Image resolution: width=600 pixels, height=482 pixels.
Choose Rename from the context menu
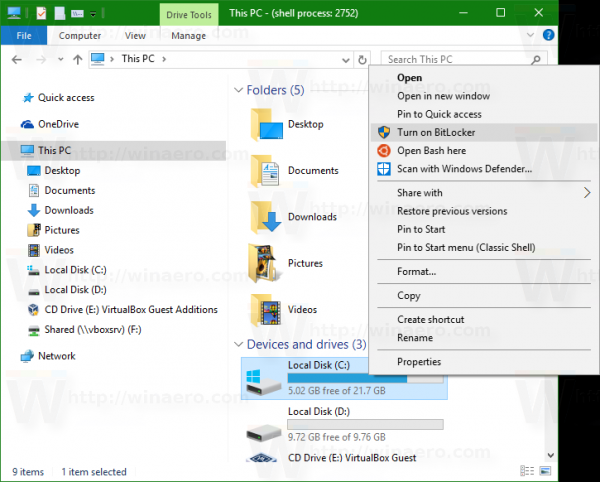484,338
